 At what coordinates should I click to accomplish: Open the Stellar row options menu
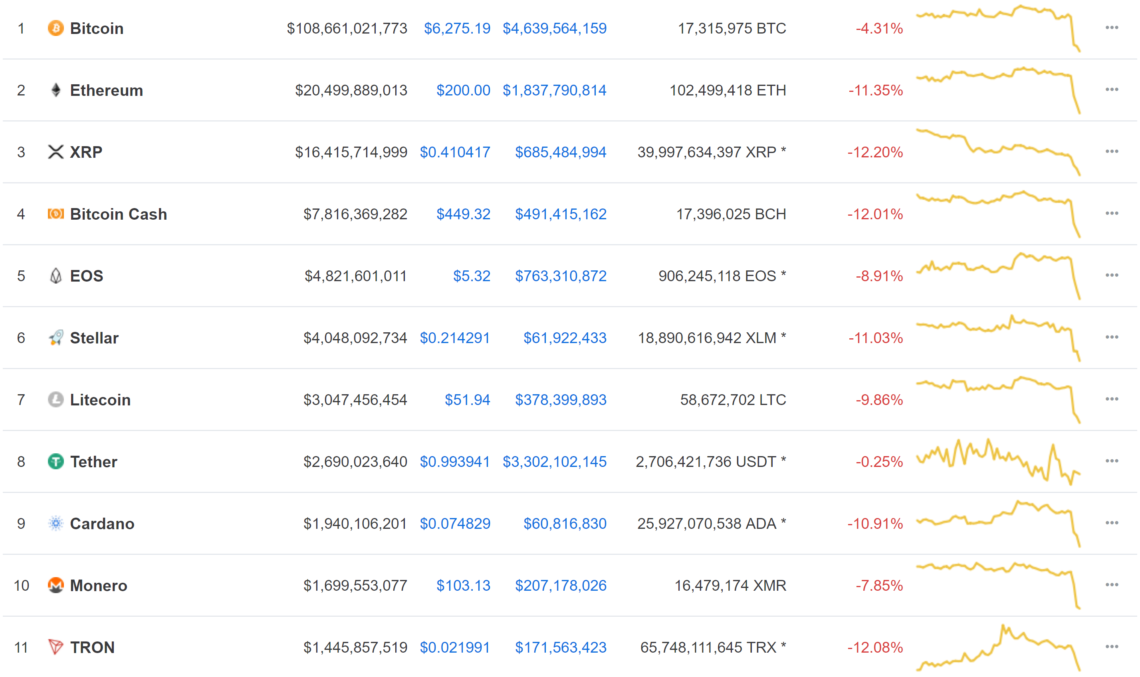(x=1111, y=338)
